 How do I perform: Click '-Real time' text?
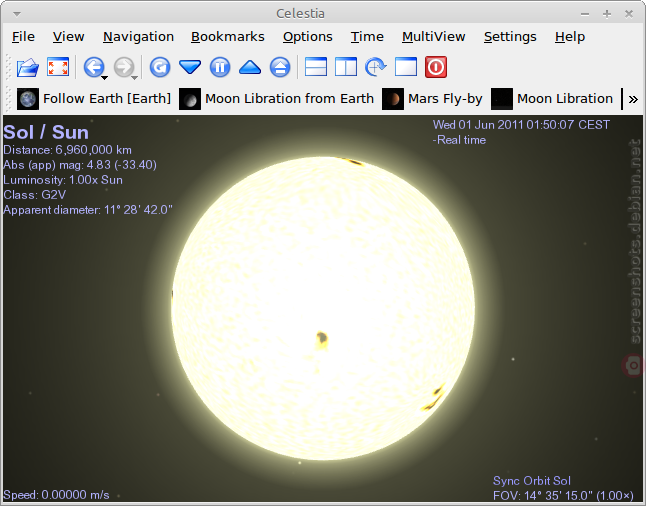(459, 140)
